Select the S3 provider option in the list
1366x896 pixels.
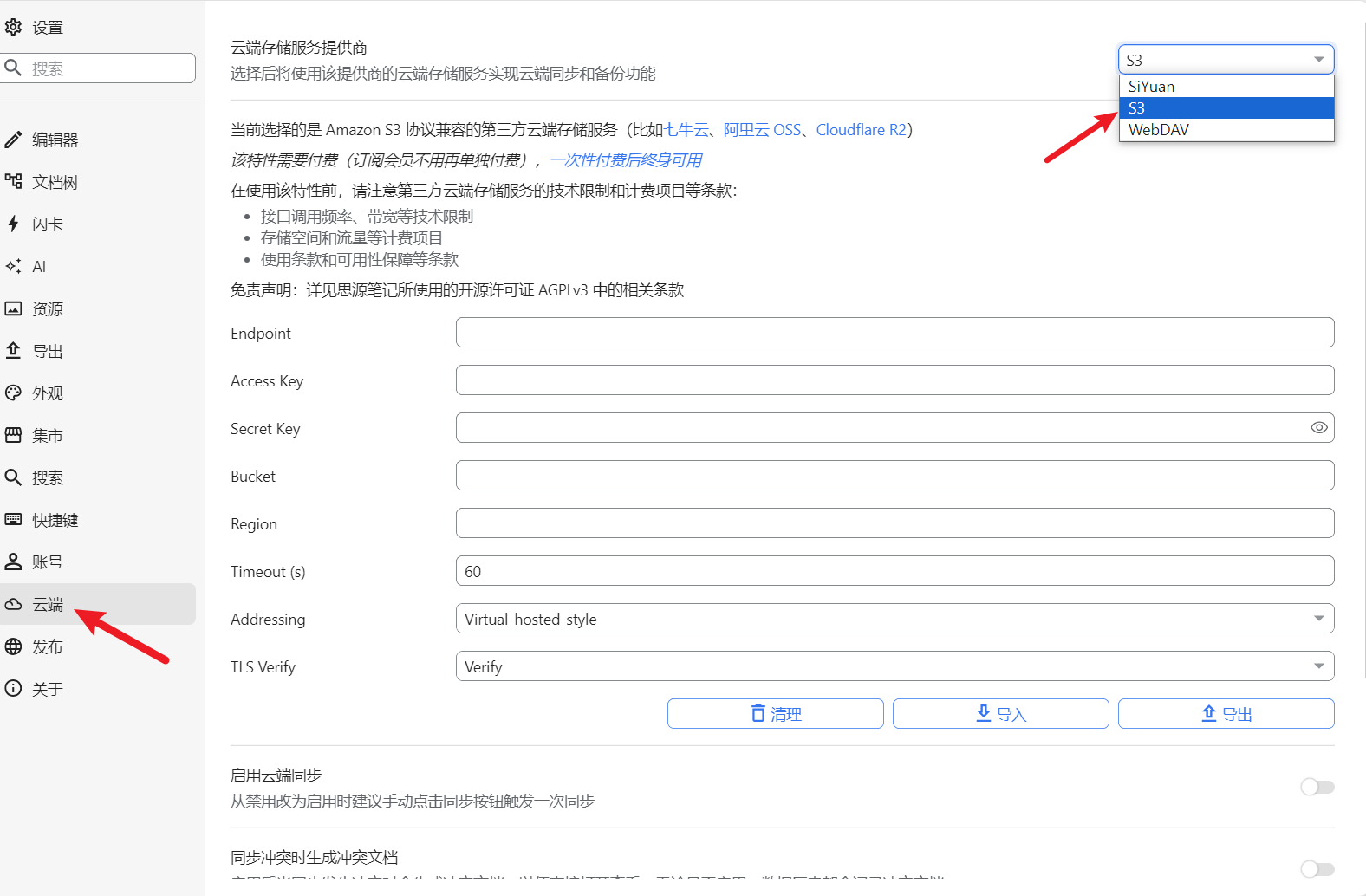tap(1226, 107)
